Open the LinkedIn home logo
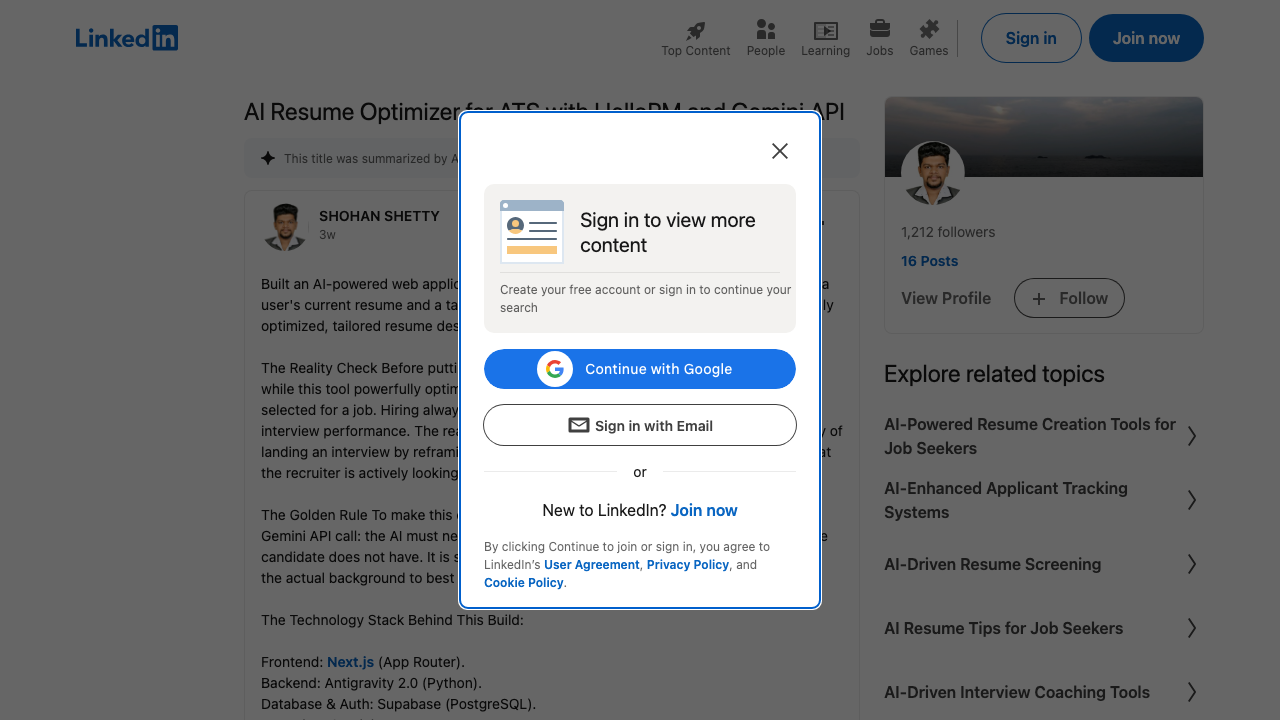Image resolution: width=1280 pixels, height=720 pixels. (127, 38)
